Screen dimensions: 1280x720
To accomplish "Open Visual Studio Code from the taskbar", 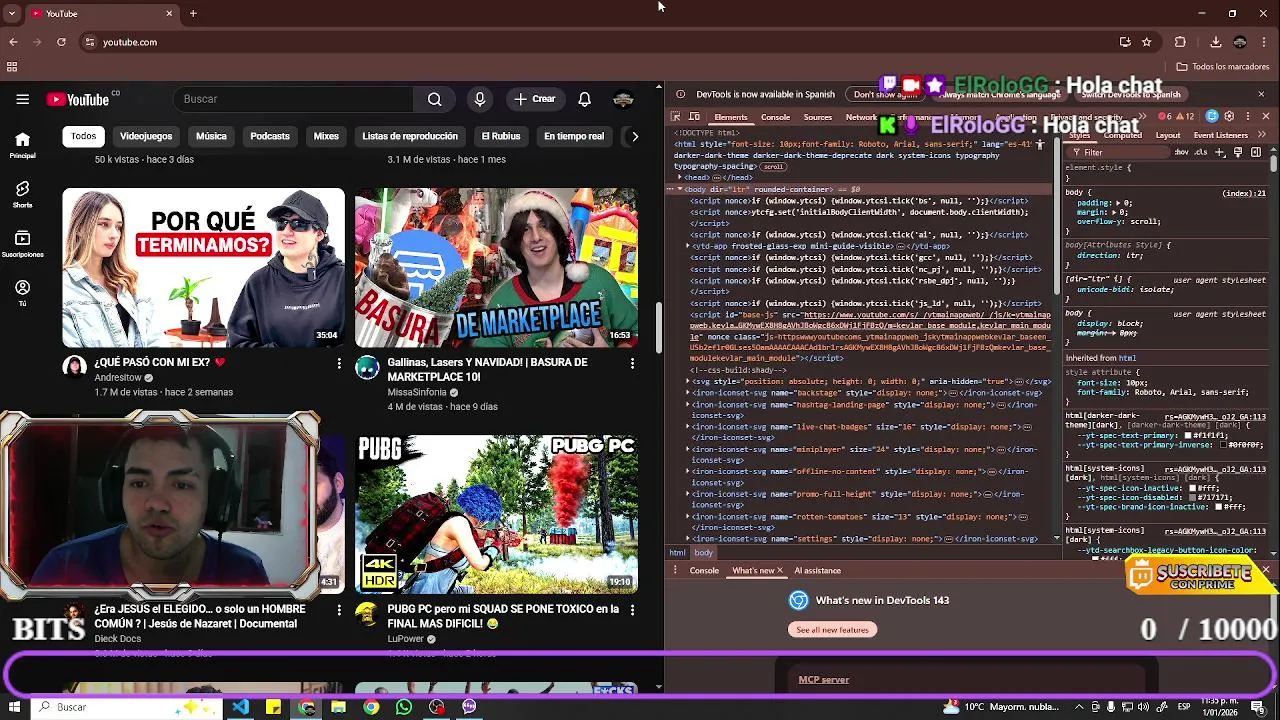I will click(x=241, y=707).
